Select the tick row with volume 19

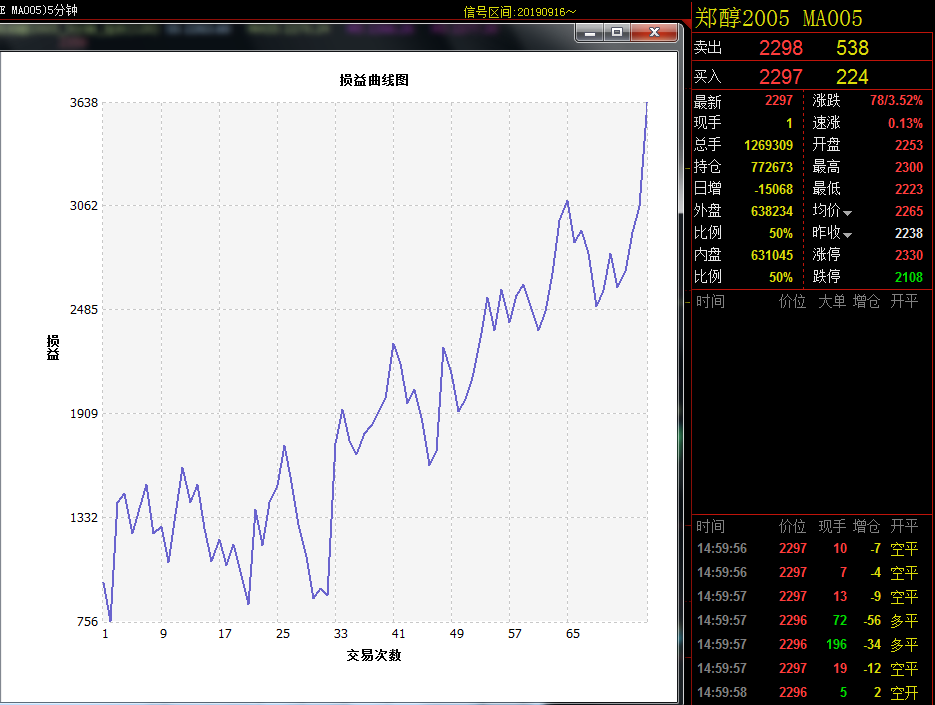tap(812, 669)
